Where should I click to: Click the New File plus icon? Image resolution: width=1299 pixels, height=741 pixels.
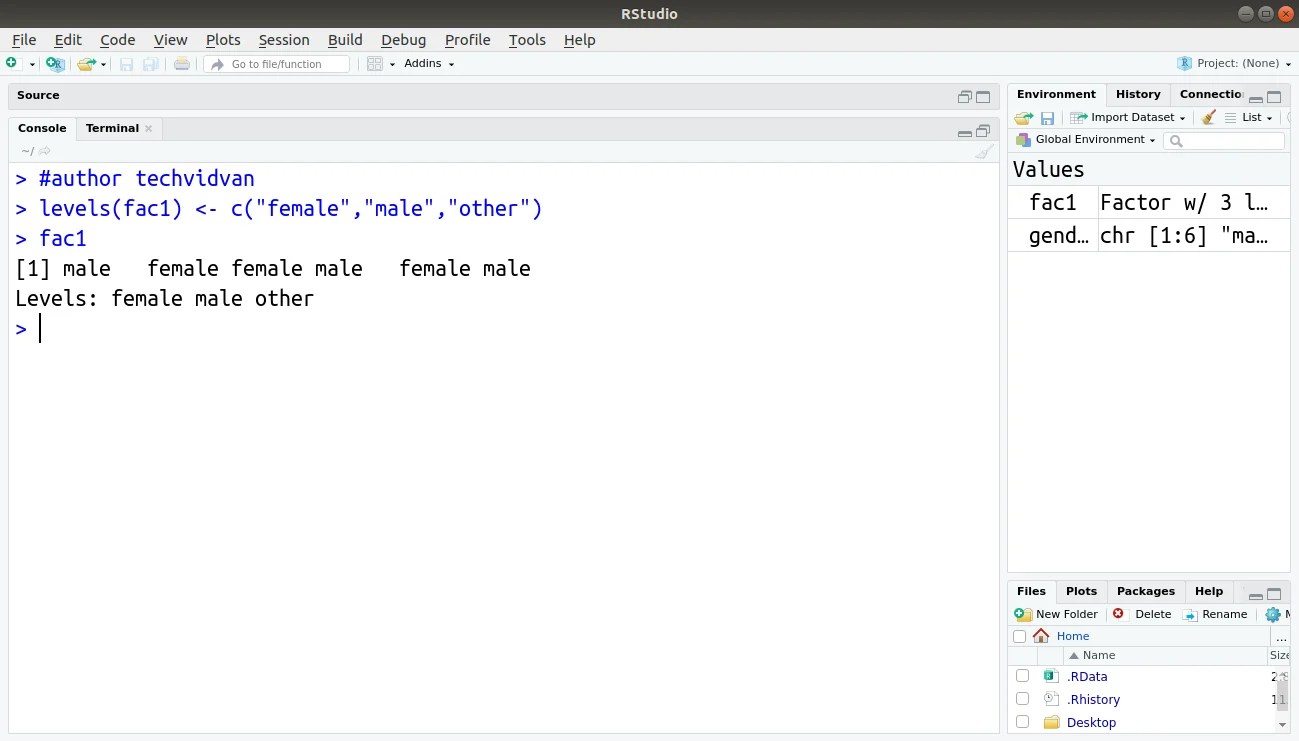point(11,64)
